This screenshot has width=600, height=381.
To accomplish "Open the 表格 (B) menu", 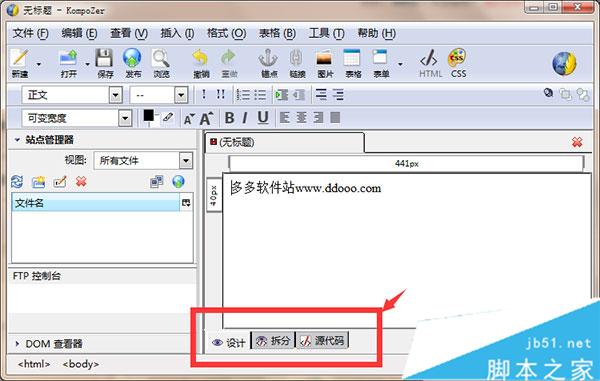I will (x=277, y=34).
